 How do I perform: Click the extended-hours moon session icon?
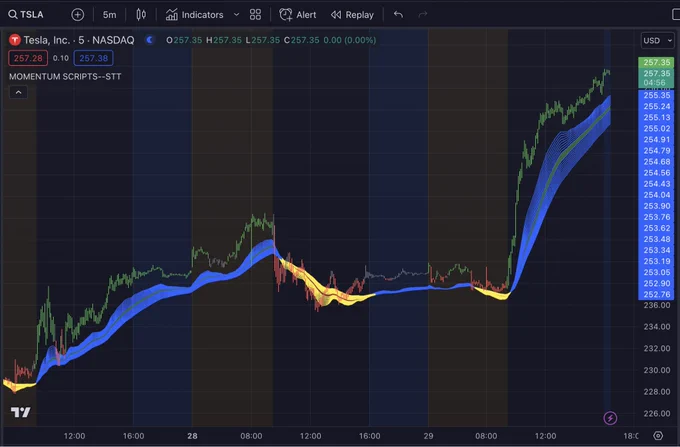(x=150, y=40)
